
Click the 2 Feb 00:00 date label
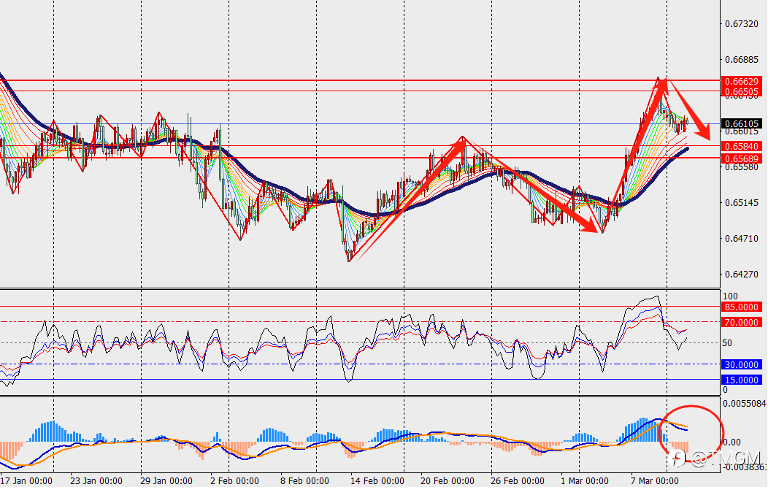coord(235,481)
